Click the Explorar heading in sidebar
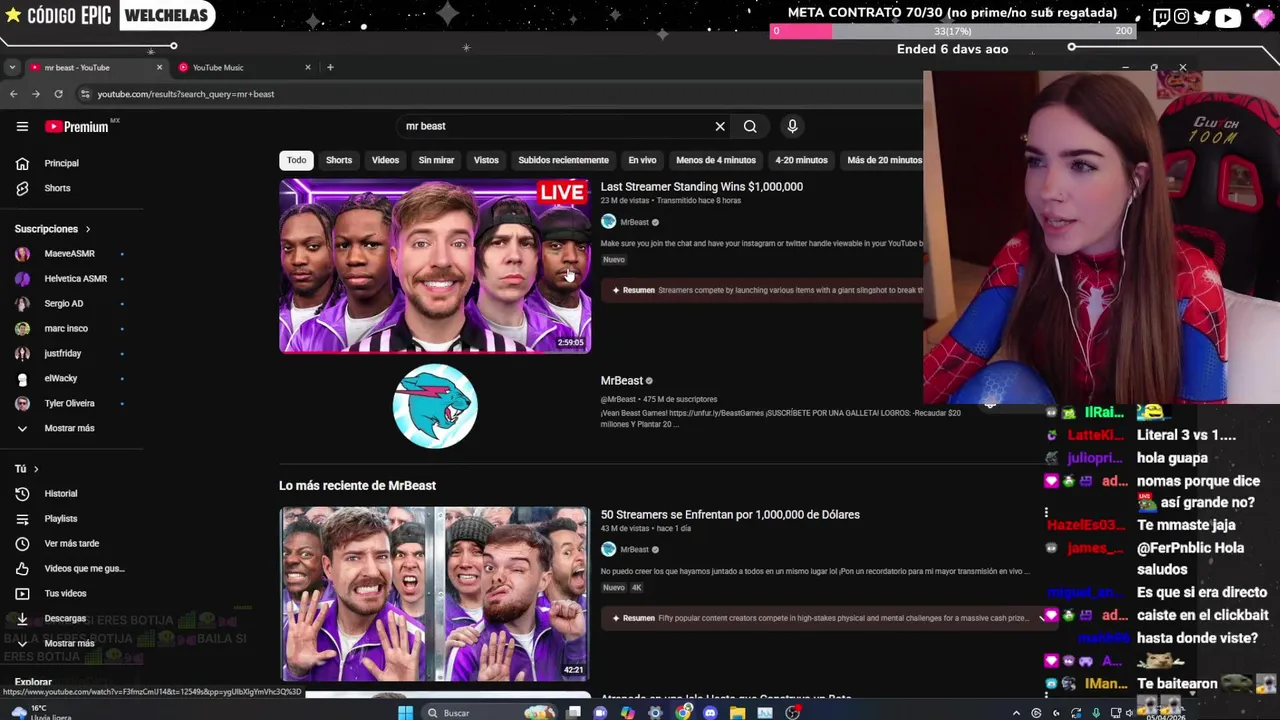This screenshot has height=720, width=1280. (33, 682)
